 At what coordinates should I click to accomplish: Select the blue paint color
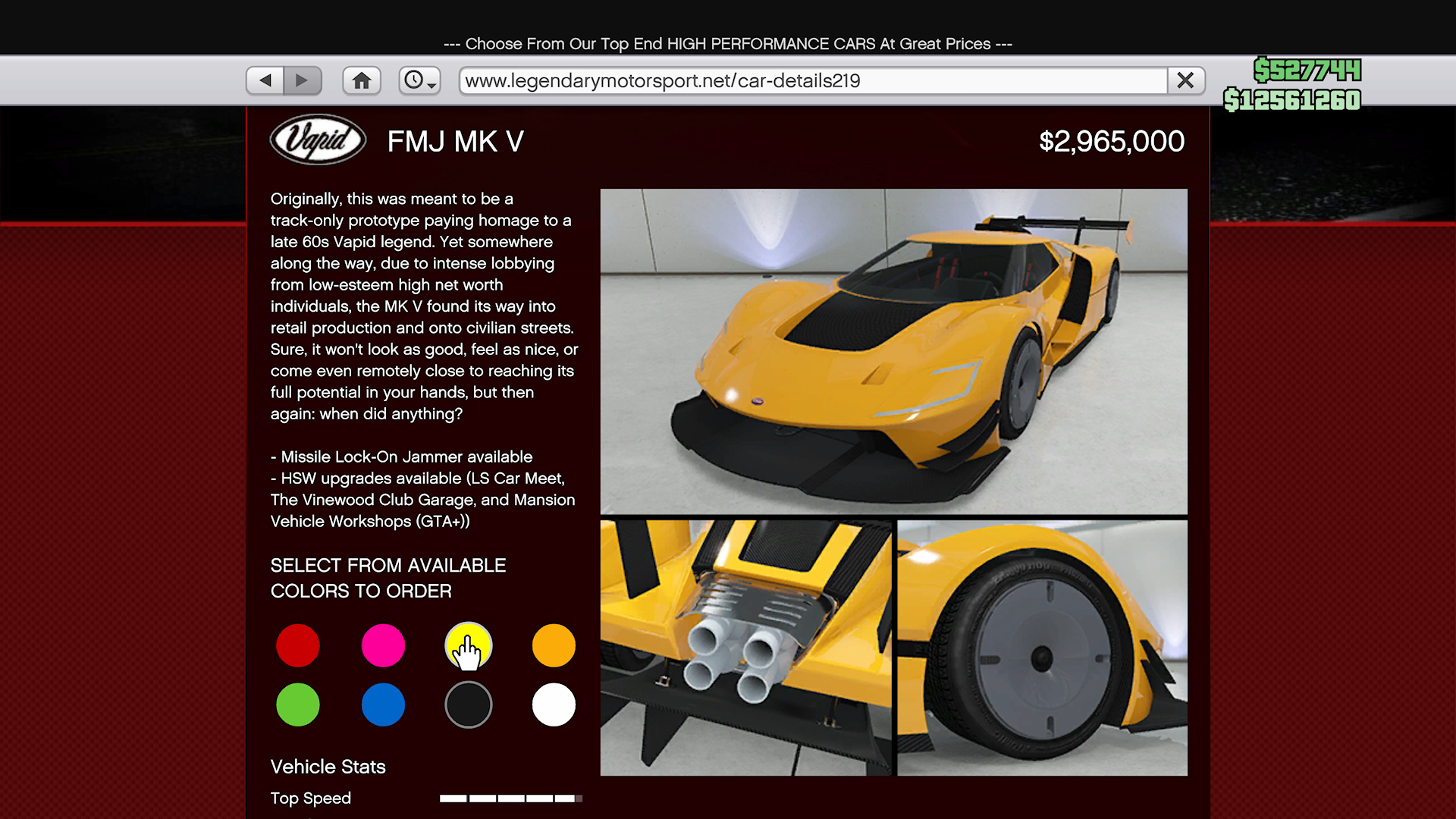click(x=383, y=704)
